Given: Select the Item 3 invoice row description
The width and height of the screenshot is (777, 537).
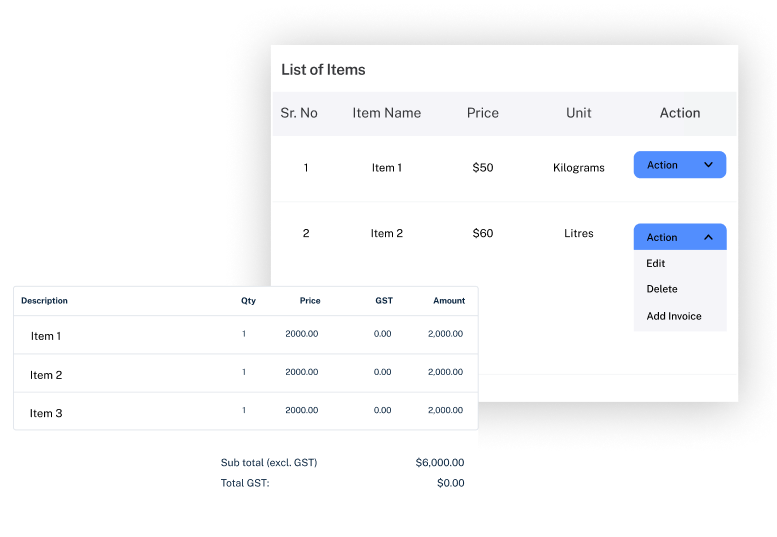Looking at the screenshot, I should point(46,413).
